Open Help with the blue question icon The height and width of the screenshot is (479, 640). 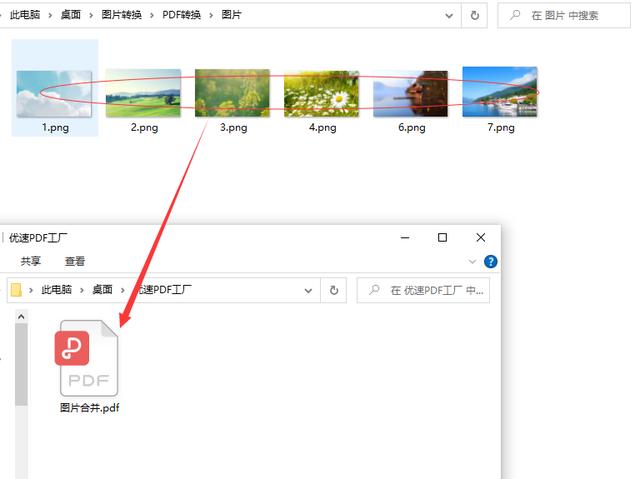[491, 262]
